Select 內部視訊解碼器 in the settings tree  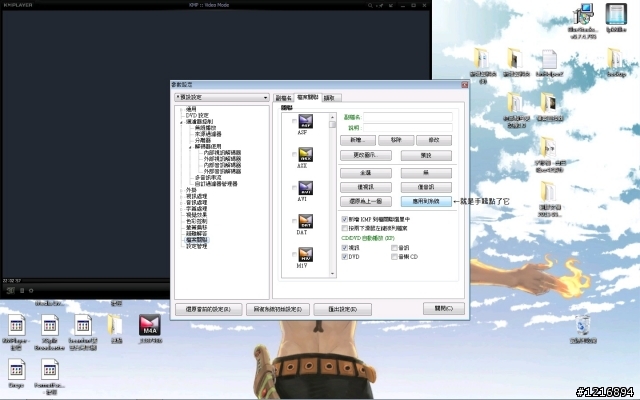(x=222, y=153)
